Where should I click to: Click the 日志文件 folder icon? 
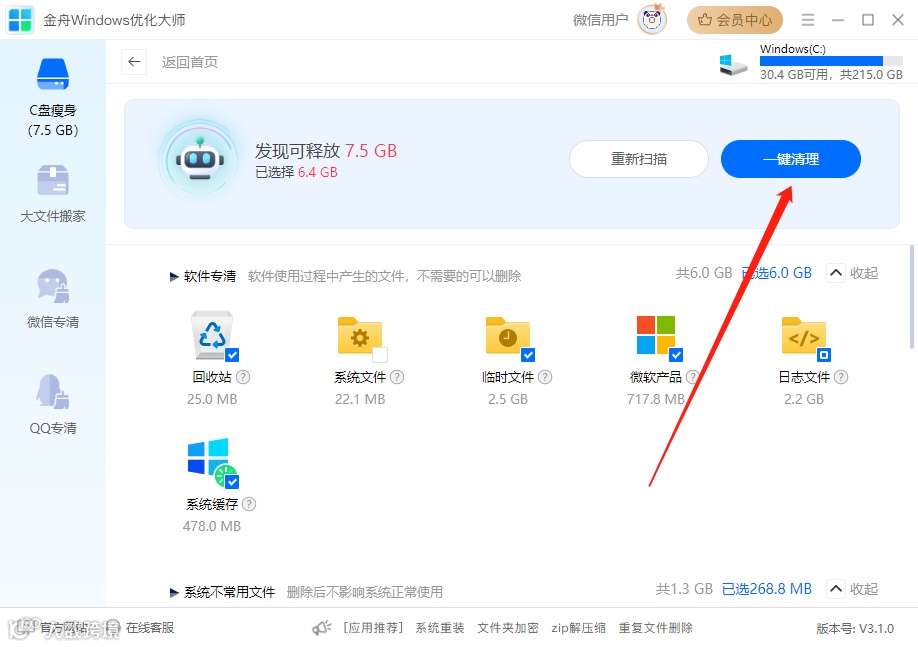coord(804,336)
